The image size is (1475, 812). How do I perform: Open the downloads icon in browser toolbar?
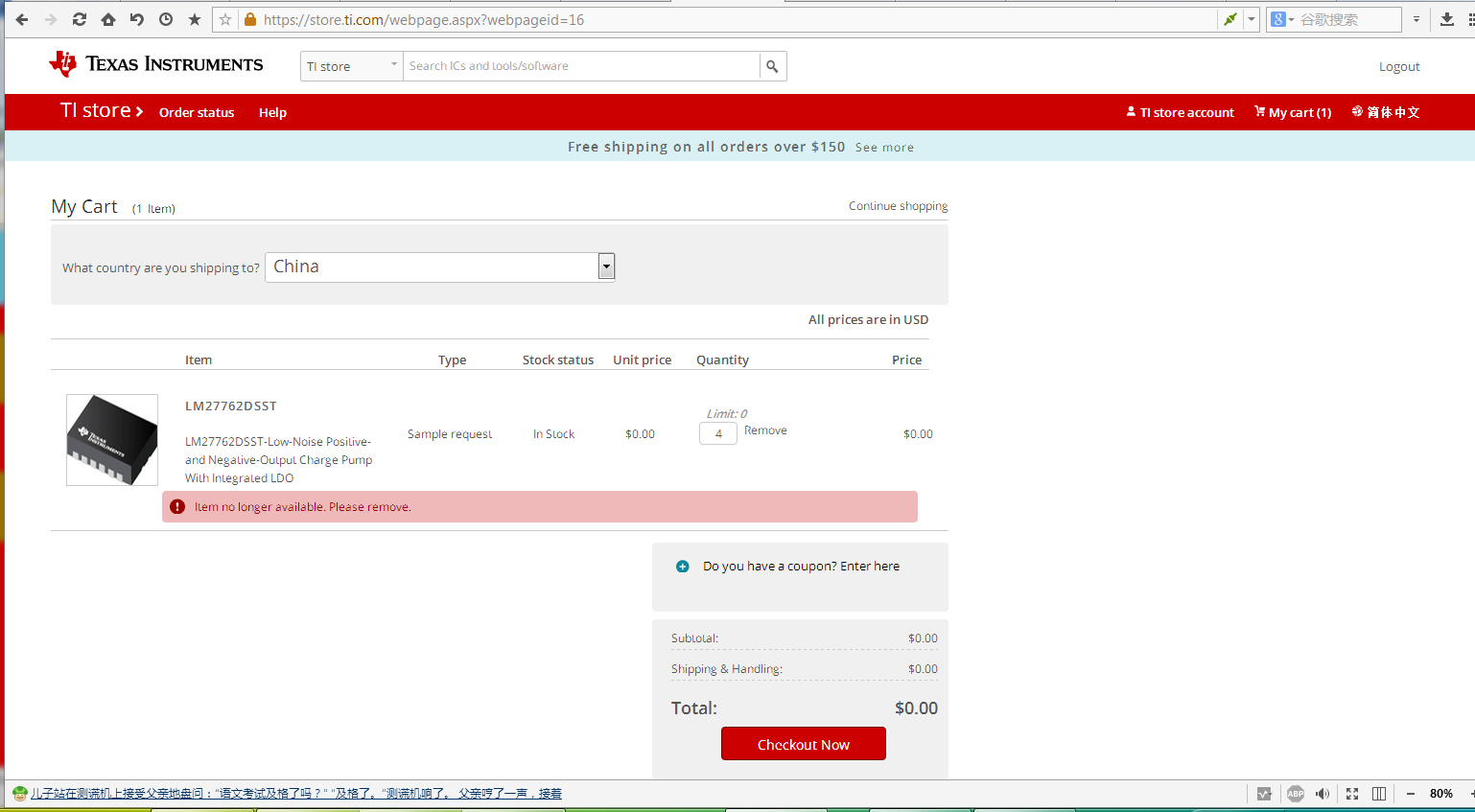pos(1447,19)
